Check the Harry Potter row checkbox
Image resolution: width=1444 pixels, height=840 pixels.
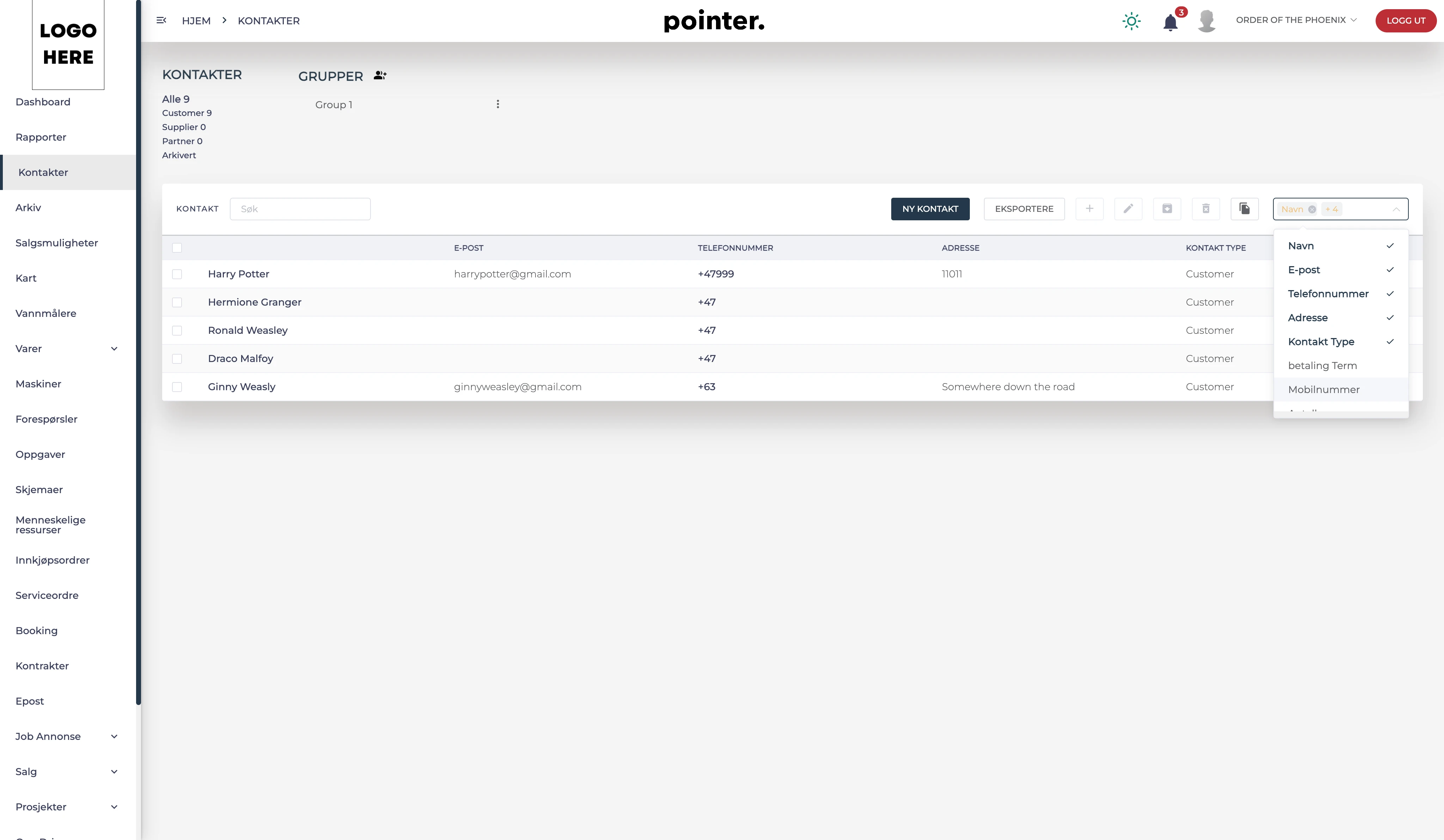coord(177,274)
